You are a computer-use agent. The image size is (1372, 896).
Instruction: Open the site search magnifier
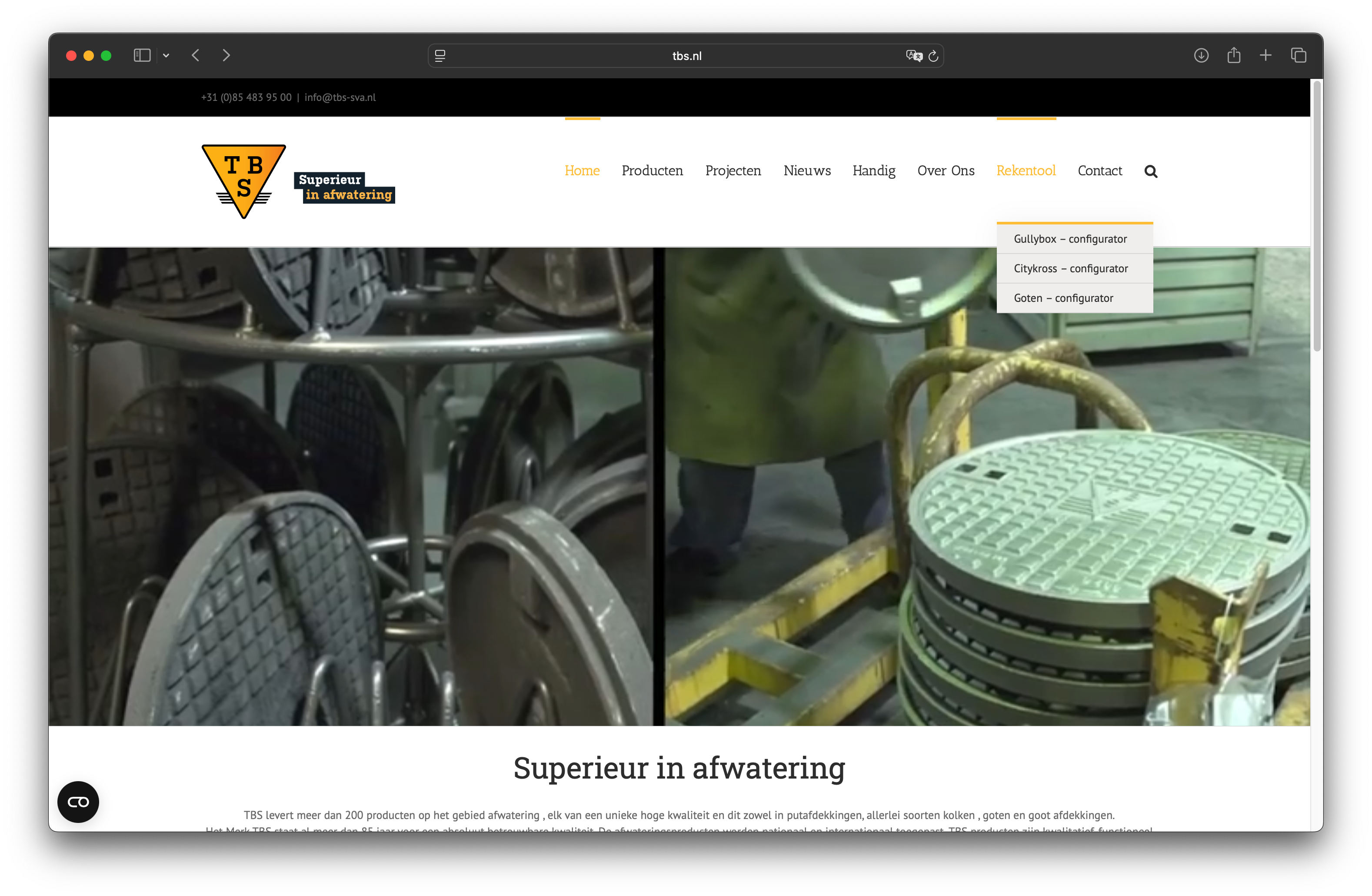(x=1151, y=171)
